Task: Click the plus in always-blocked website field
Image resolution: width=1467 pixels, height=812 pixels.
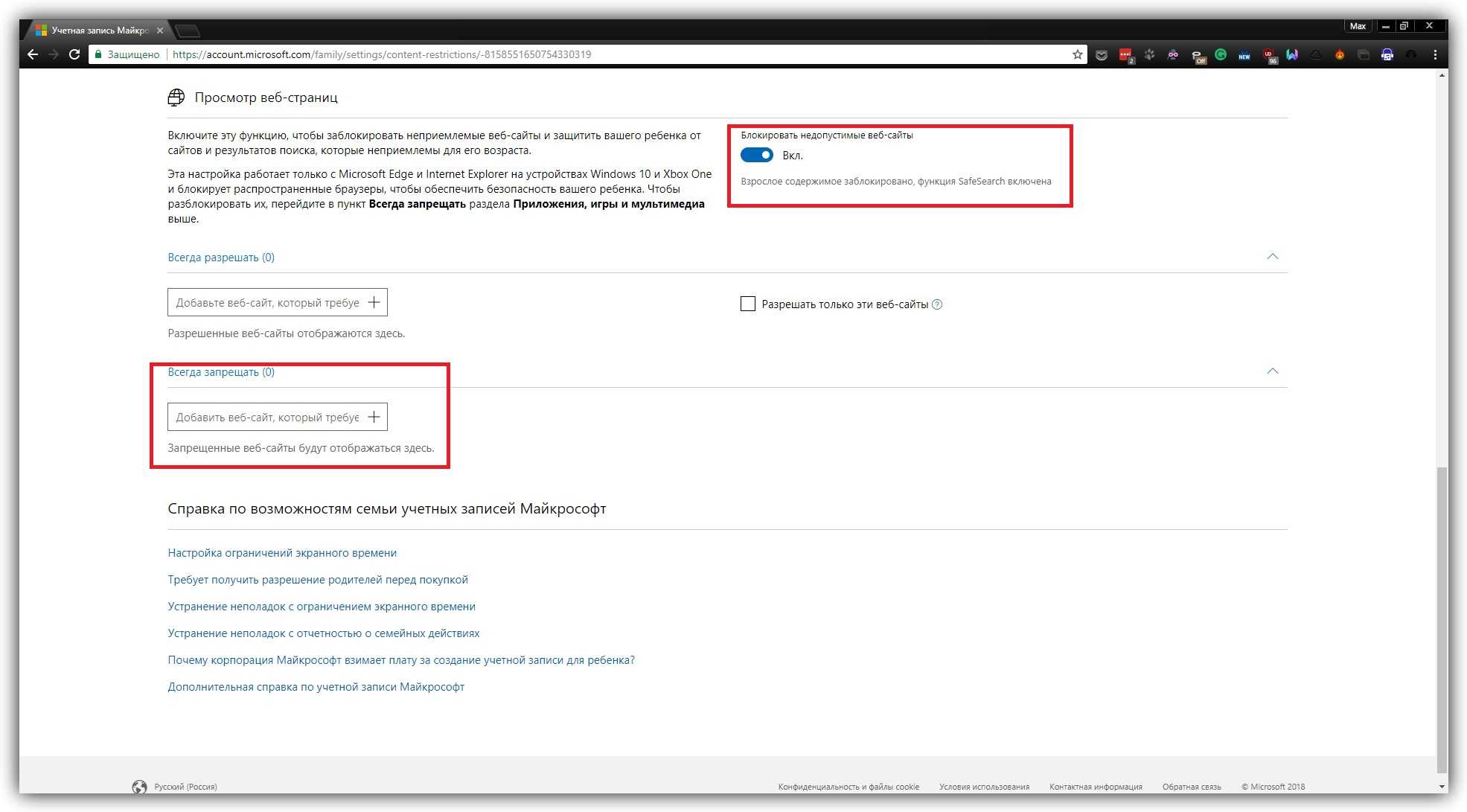Action: tap(374, 417)
